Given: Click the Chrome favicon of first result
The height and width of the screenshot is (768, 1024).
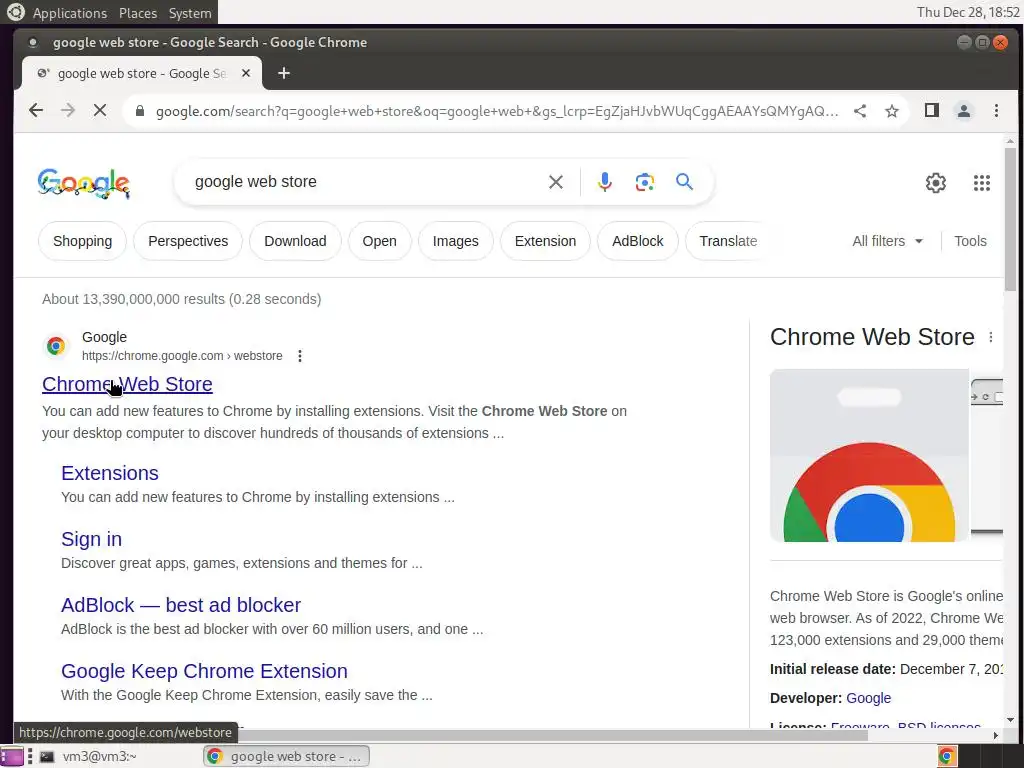Looking at the screenshot, I should pyautogui.click(x=56, y=346).
